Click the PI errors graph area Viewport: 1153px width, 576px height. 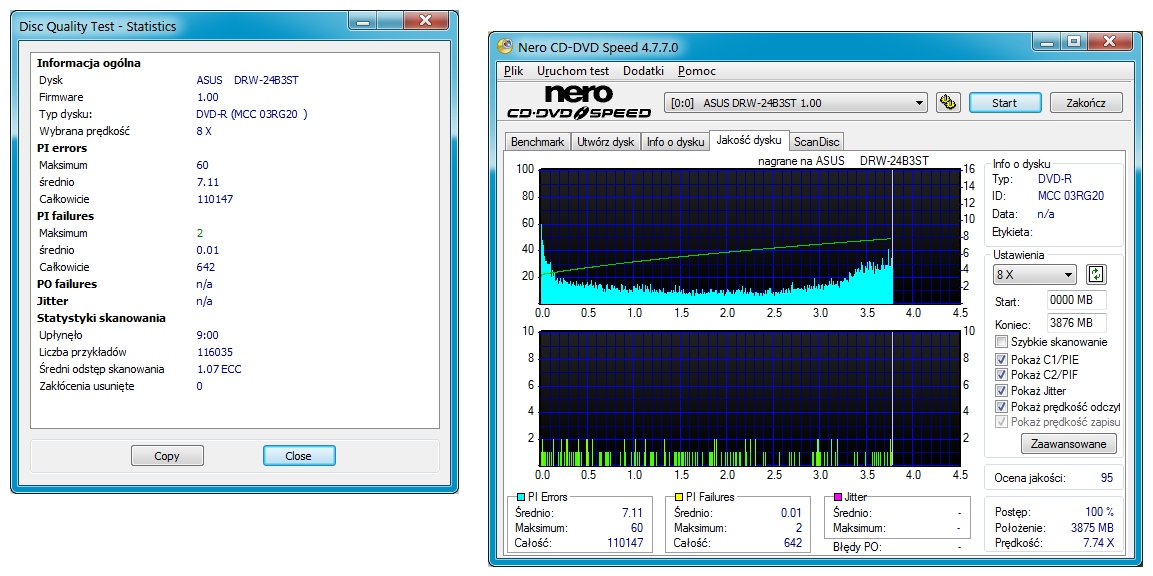coord(750,236)
